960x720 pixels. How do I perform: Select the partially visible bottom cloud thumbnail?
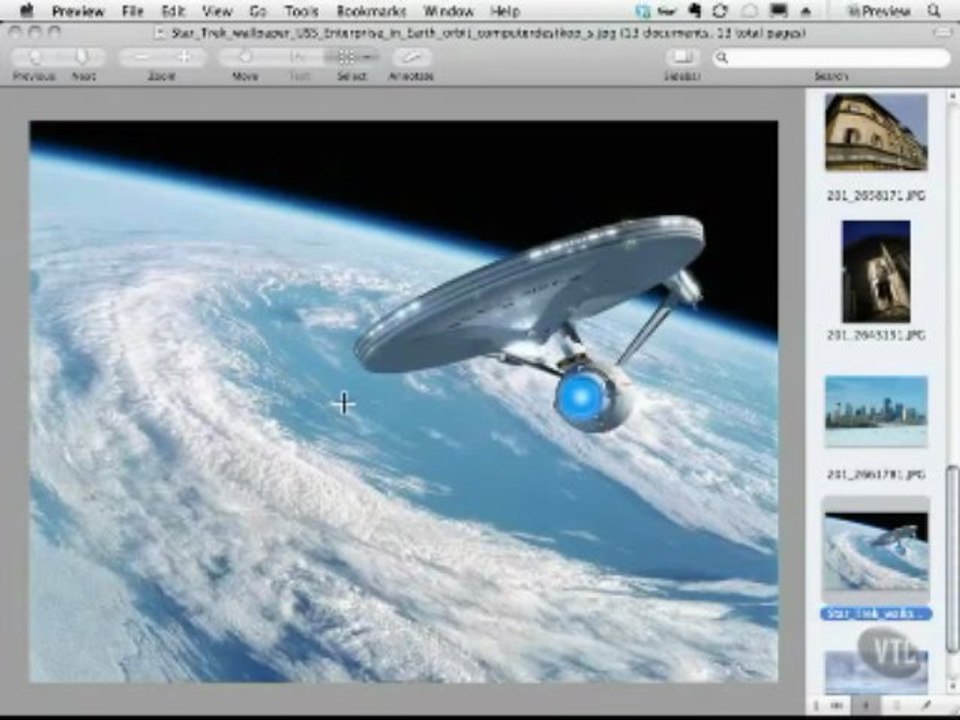[876, 672]
